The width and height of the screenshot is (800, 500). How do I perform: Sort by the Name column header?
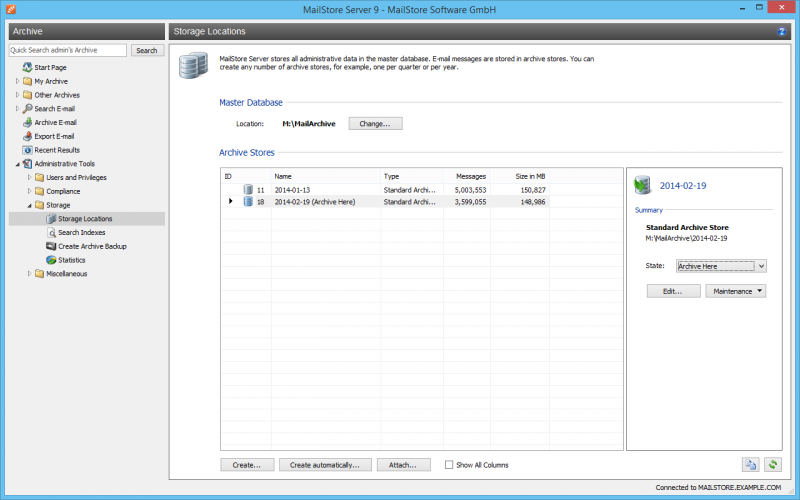(x=325, y=176)
